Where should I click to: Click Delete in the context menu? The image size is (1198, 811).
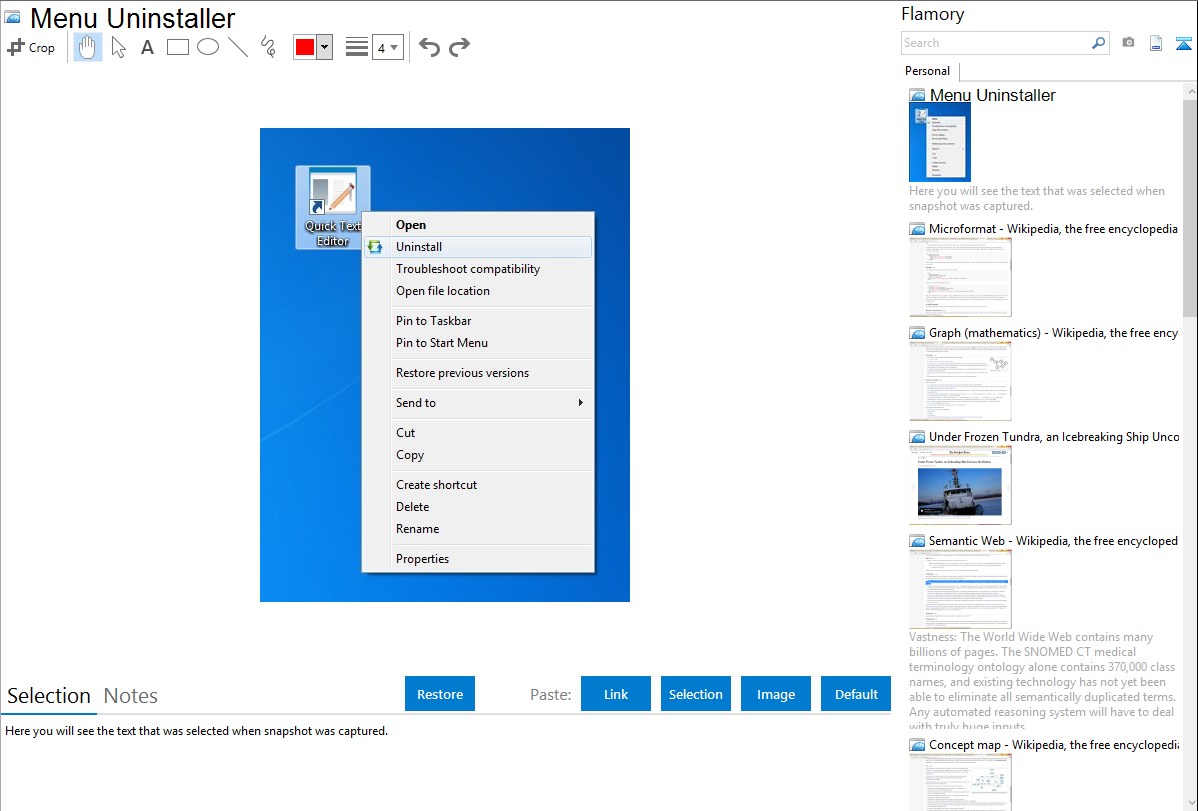478,507
